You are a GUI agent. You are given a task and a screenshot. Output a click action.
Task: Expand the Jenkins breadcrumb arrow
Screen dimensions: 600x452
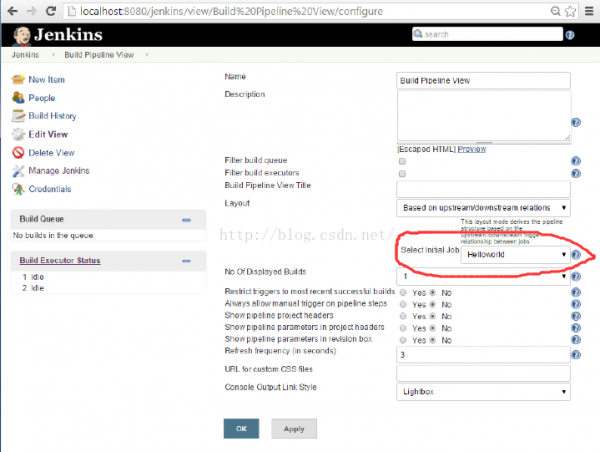53,55
